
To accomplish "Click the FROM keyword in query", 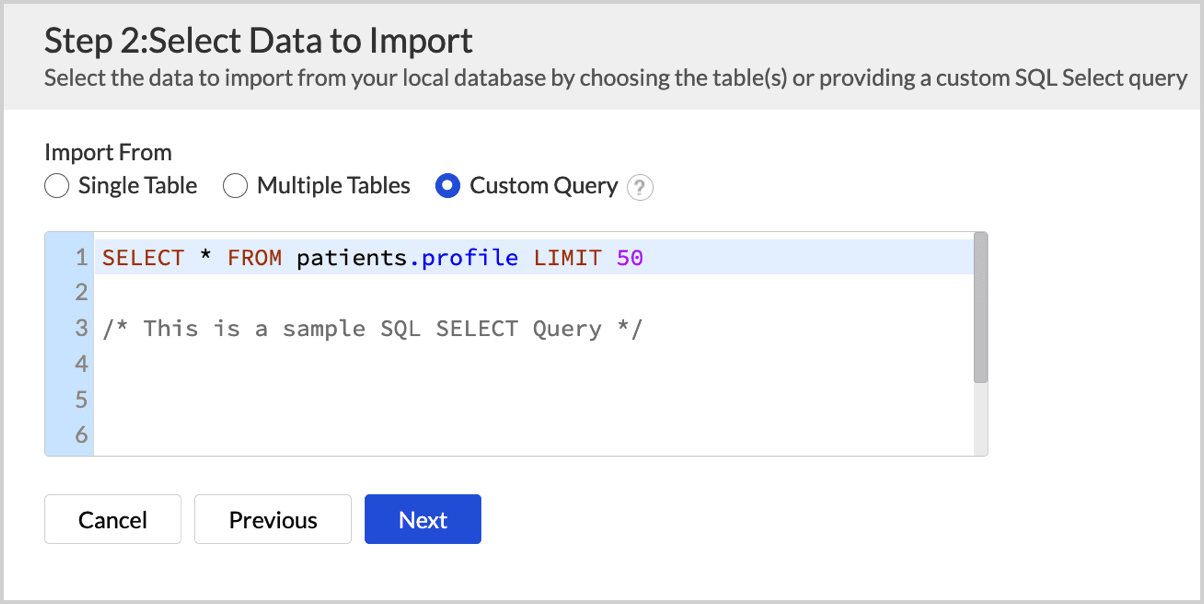I will point(254,258).
